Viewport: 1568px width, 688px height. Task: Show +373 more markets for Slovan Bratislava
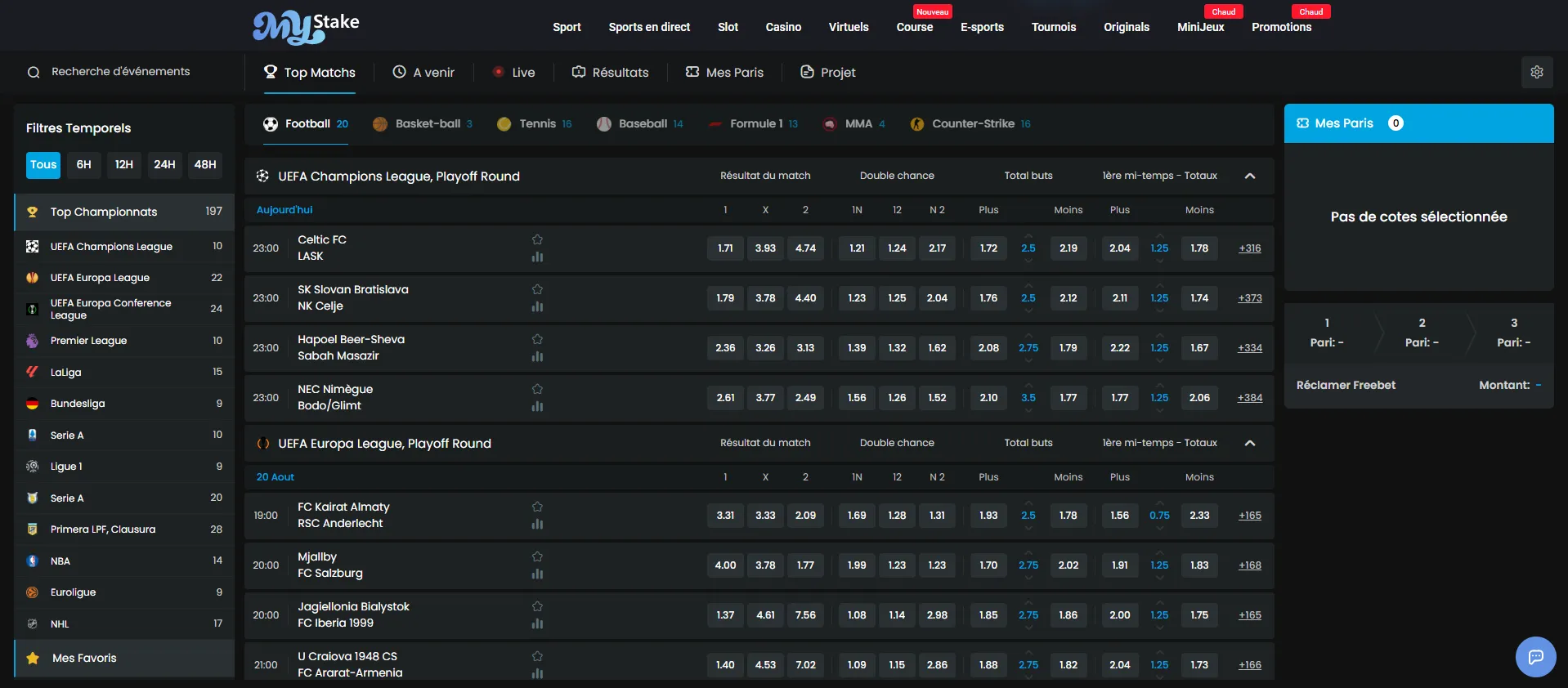pyautogui.click(x=1249, y=298)
